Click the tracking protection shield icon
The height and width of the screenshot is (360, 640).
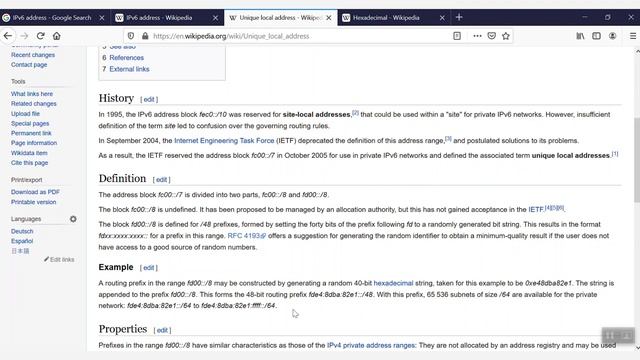(131, 36)
